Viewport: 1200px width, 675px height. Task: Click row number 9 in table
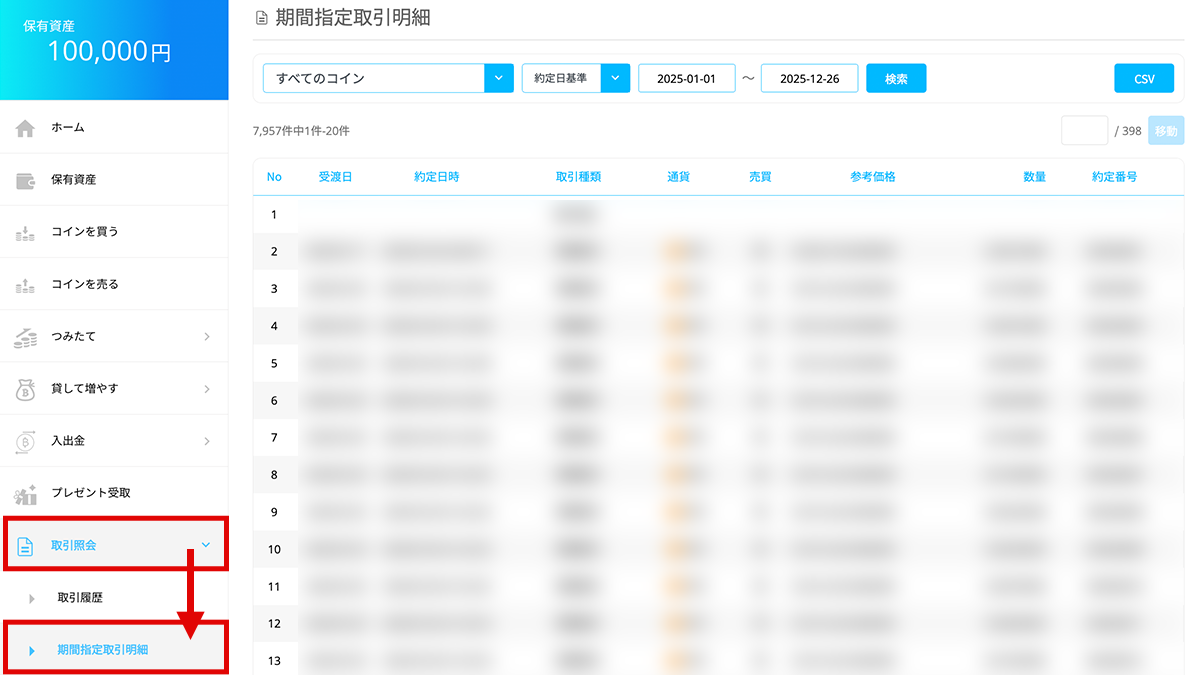coord(274,512)
